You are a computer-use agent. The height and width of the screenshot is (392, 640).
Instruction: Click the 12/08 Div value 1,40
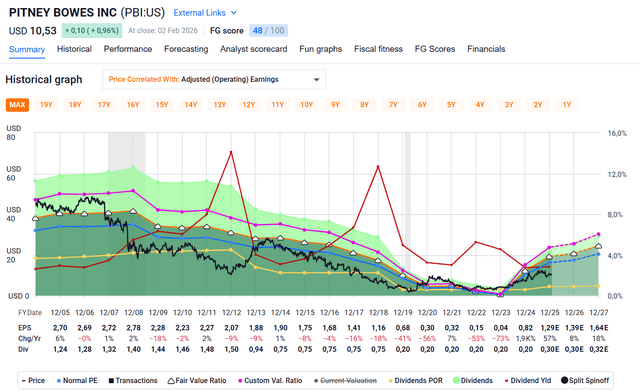pyautogui.click(x=133, y=350)
